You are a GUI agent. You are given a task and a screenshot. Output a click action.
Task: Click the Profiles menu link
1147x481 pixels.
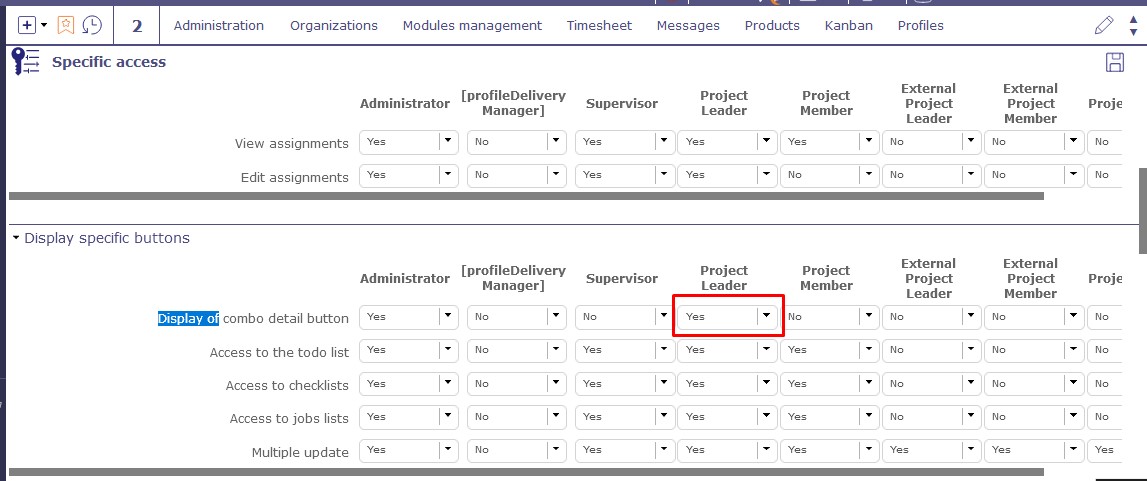pyautogui.click(x=920, y=25)
